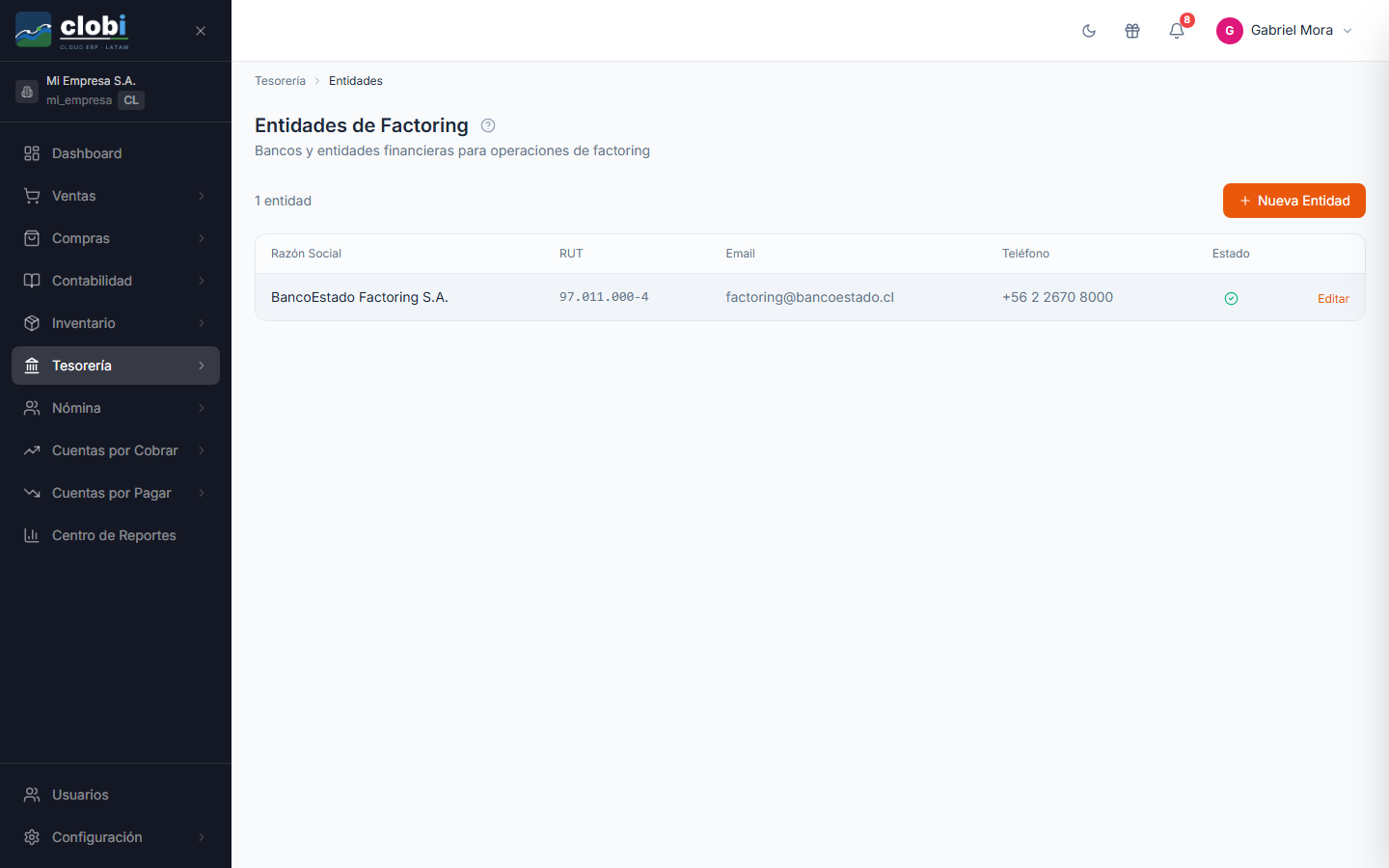Click the CL country badge

coord(131,100)
